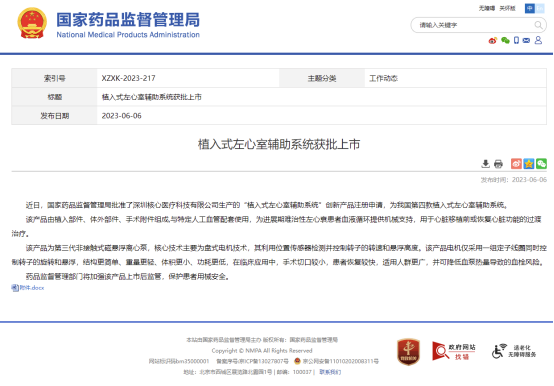This screenshot has width=554, height=386.
Task: Click the 关怀版 care-mode link
Action: pos(507,8)
